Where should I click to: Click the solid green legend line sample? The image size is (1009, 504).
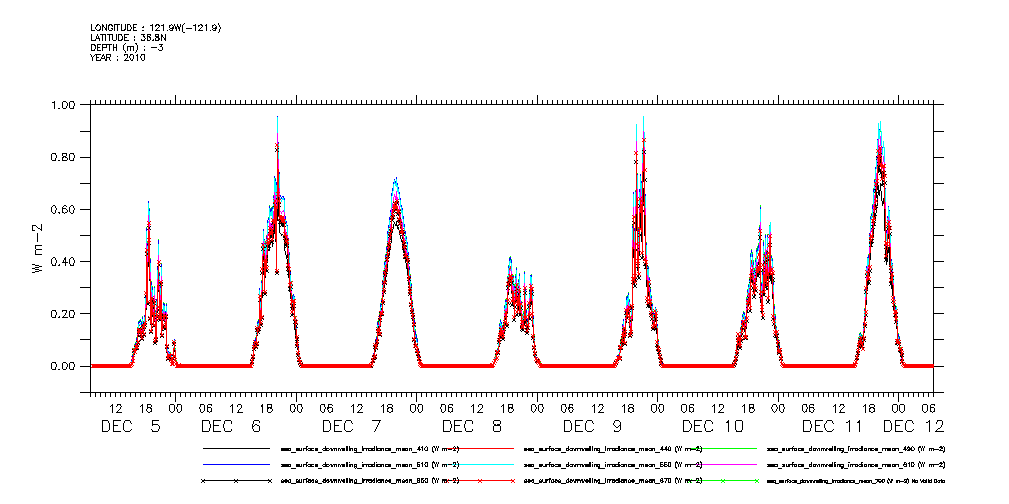(x=723, y=448)
